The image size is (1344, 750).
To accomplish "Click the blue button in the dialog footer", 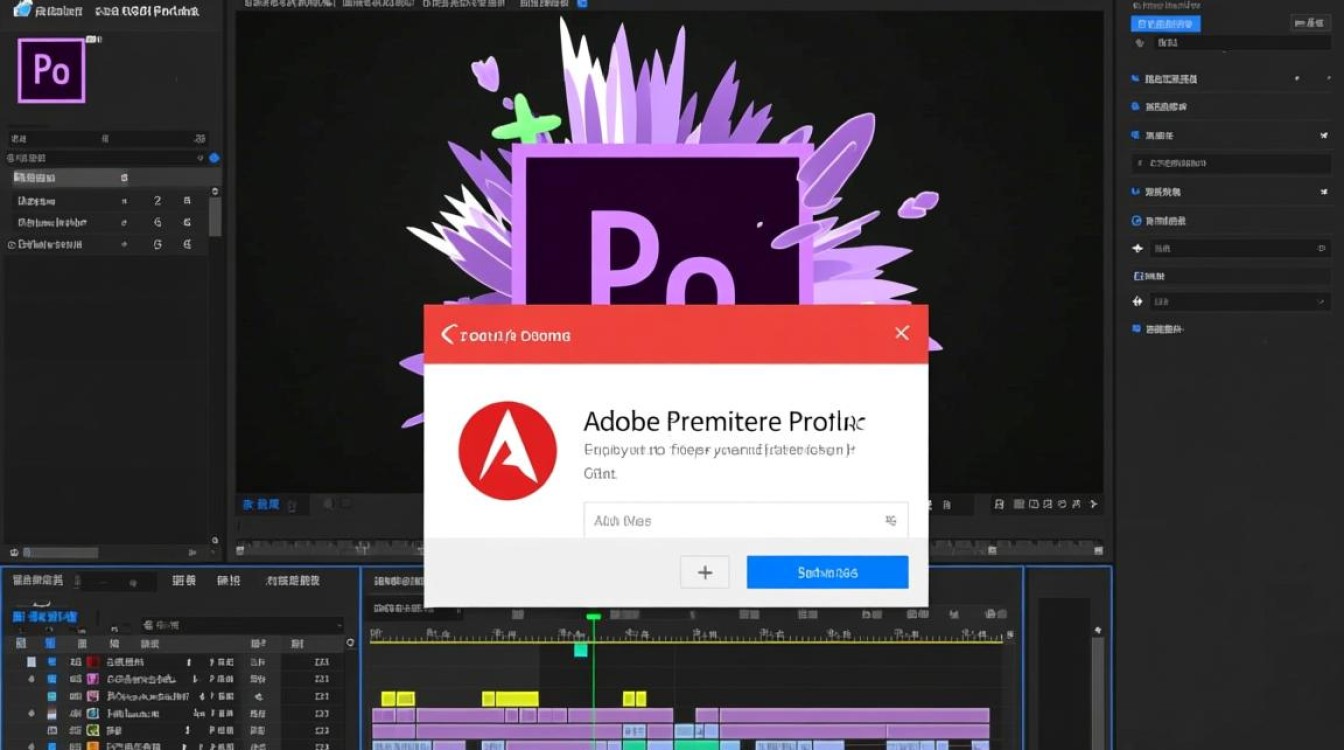I will (x=827, y=572).
